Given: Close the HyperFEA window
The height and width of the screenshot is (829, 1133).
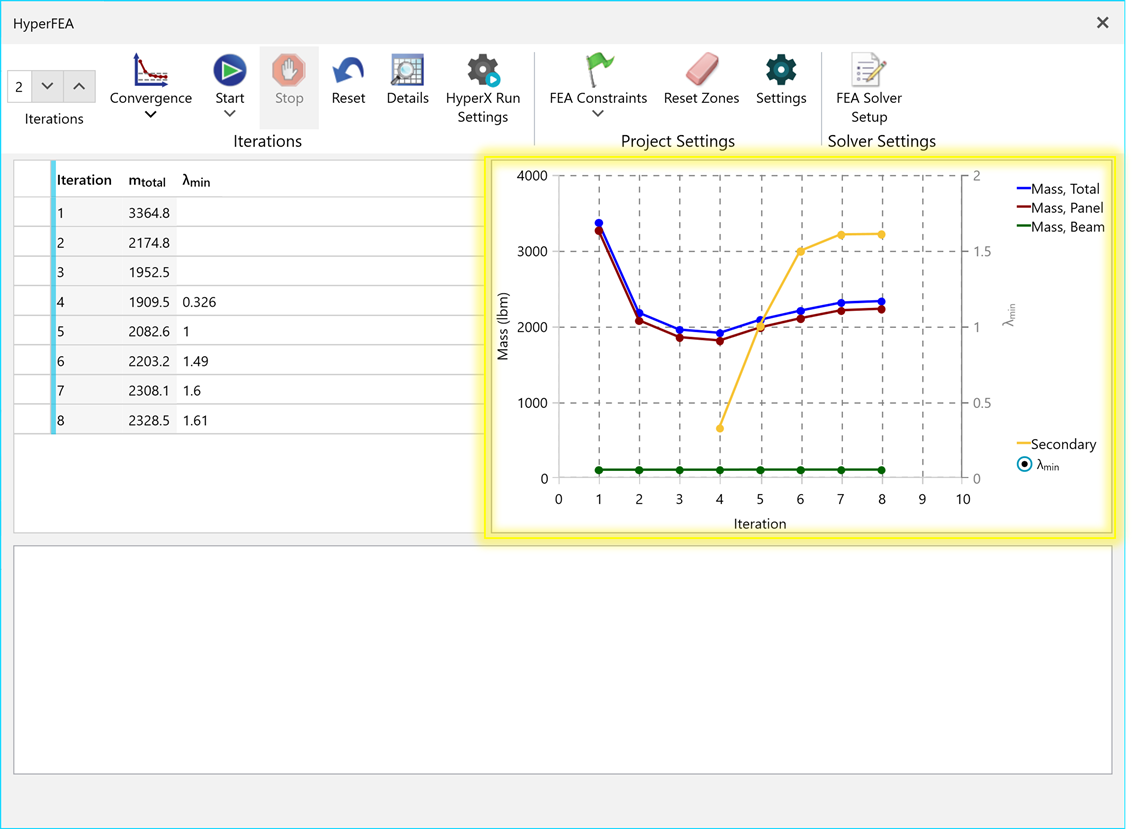Looking at the screenshot, I should (x=1103, y=23).
